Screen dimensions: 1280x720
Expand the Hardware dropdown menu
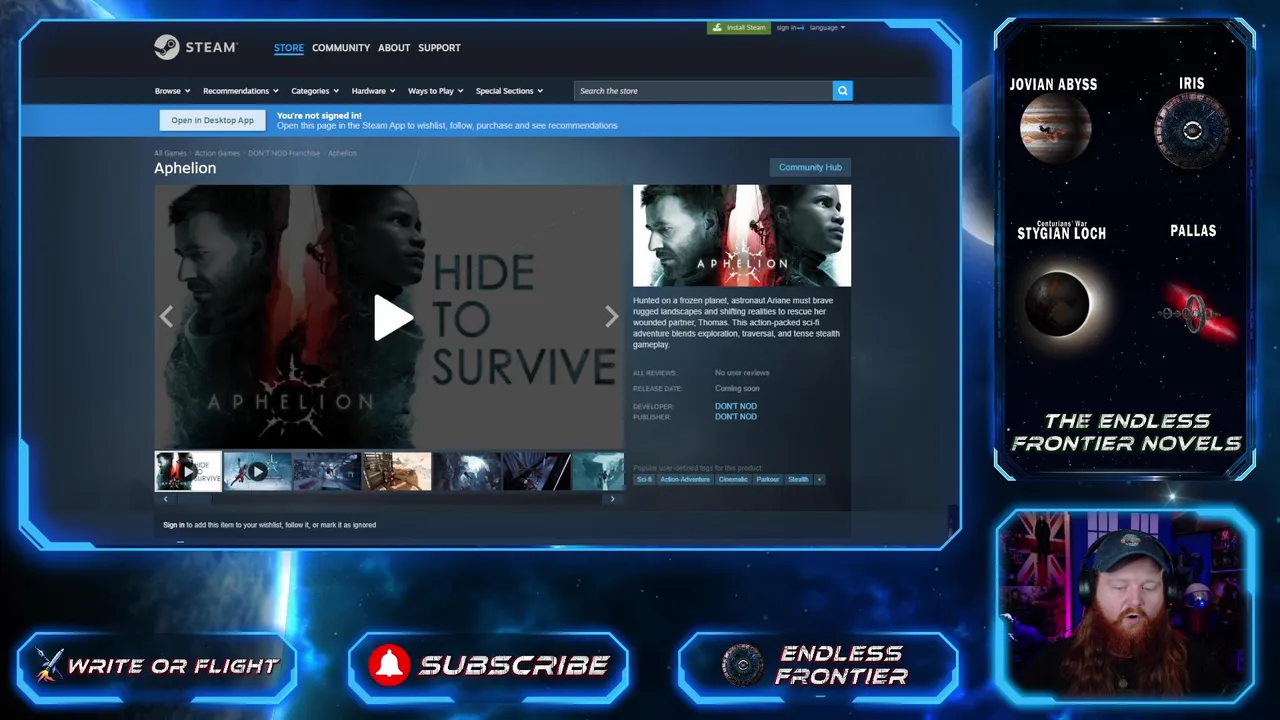[373, 91]
